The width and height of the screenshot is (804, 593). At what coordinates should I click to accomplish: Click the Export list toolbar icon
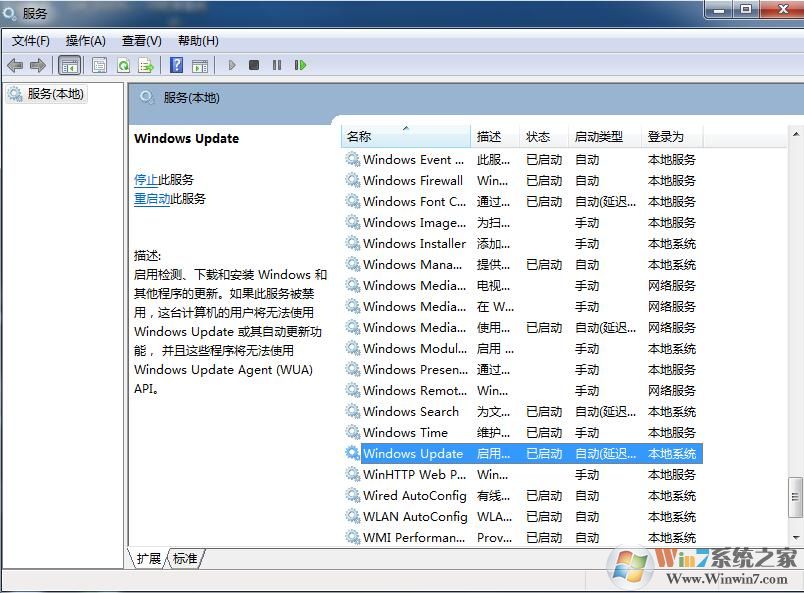[146, 65]
